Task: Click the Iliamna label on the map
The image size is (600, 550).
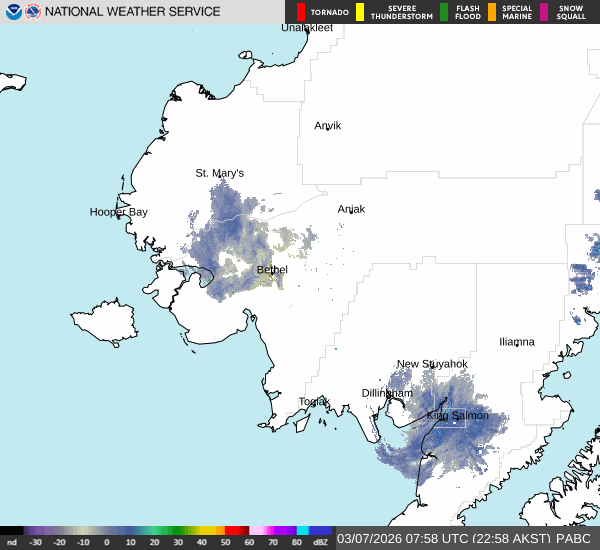Action: [x=517, y=342]
